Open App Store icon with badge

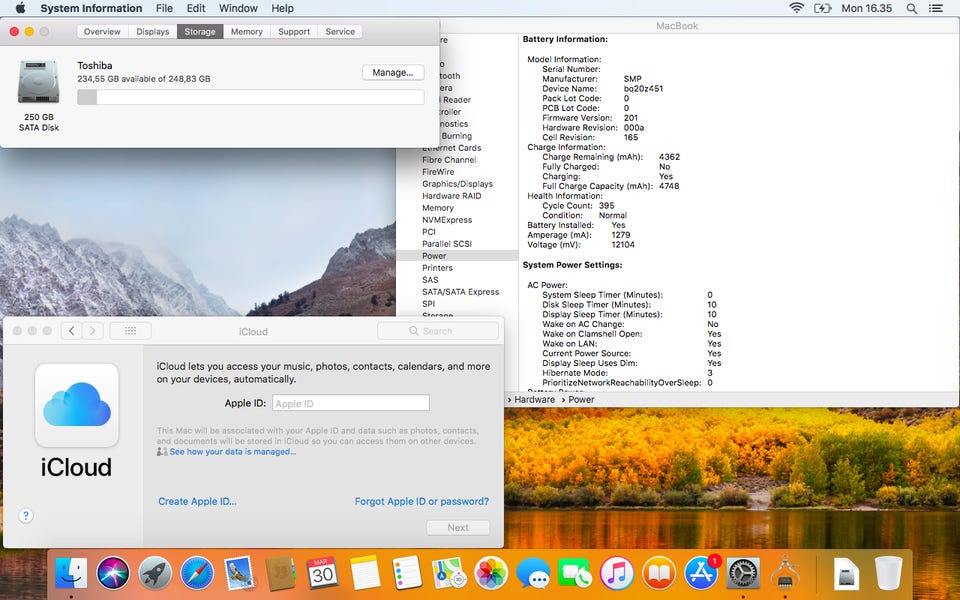tap(701, 574)
